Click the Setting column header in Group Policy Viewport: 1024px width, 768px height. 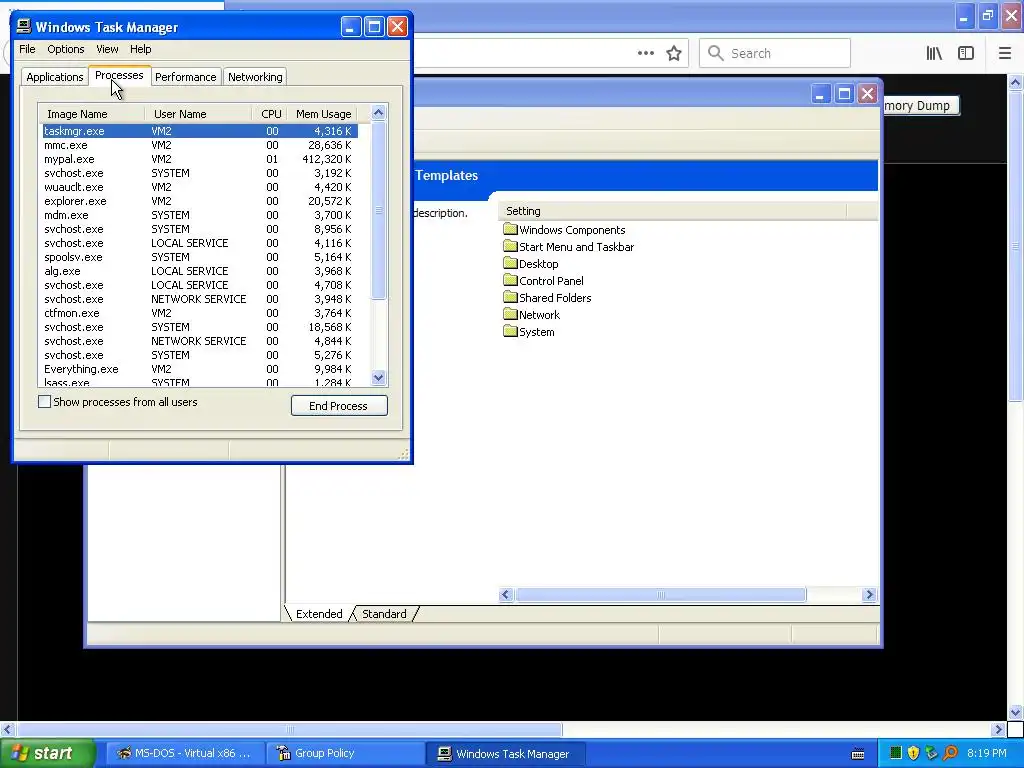tap(672, 211)
